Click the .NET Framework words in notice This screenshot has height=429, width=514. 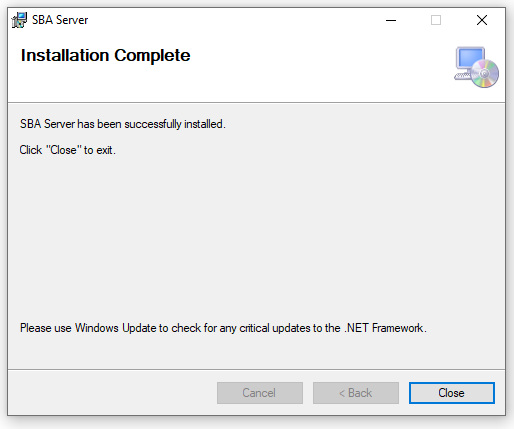pyautogui.click(x=385, y=328)
